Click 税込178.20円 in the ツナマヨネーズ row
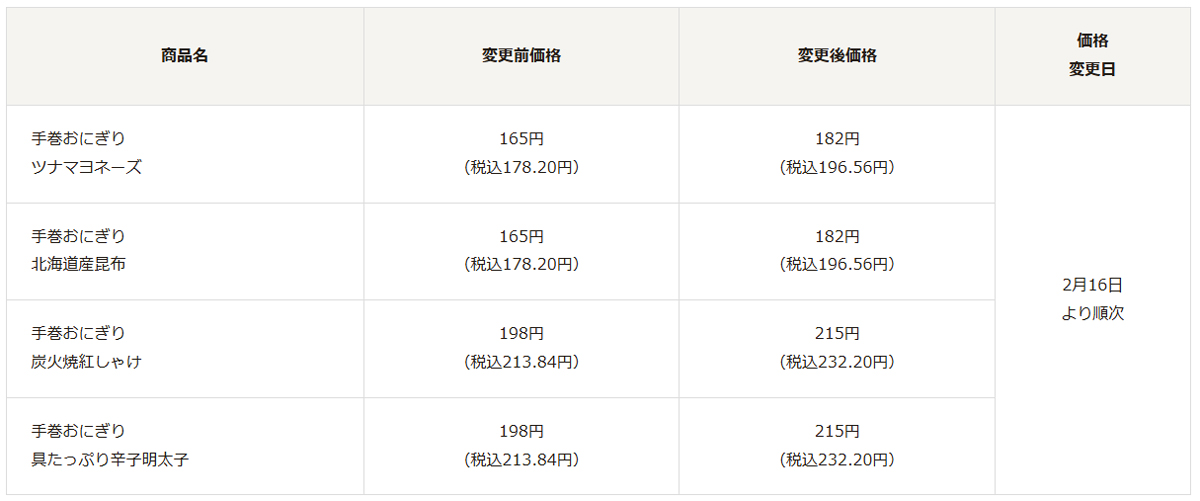The width and height of the screenshot is (1200, 501). click(521, 168)
